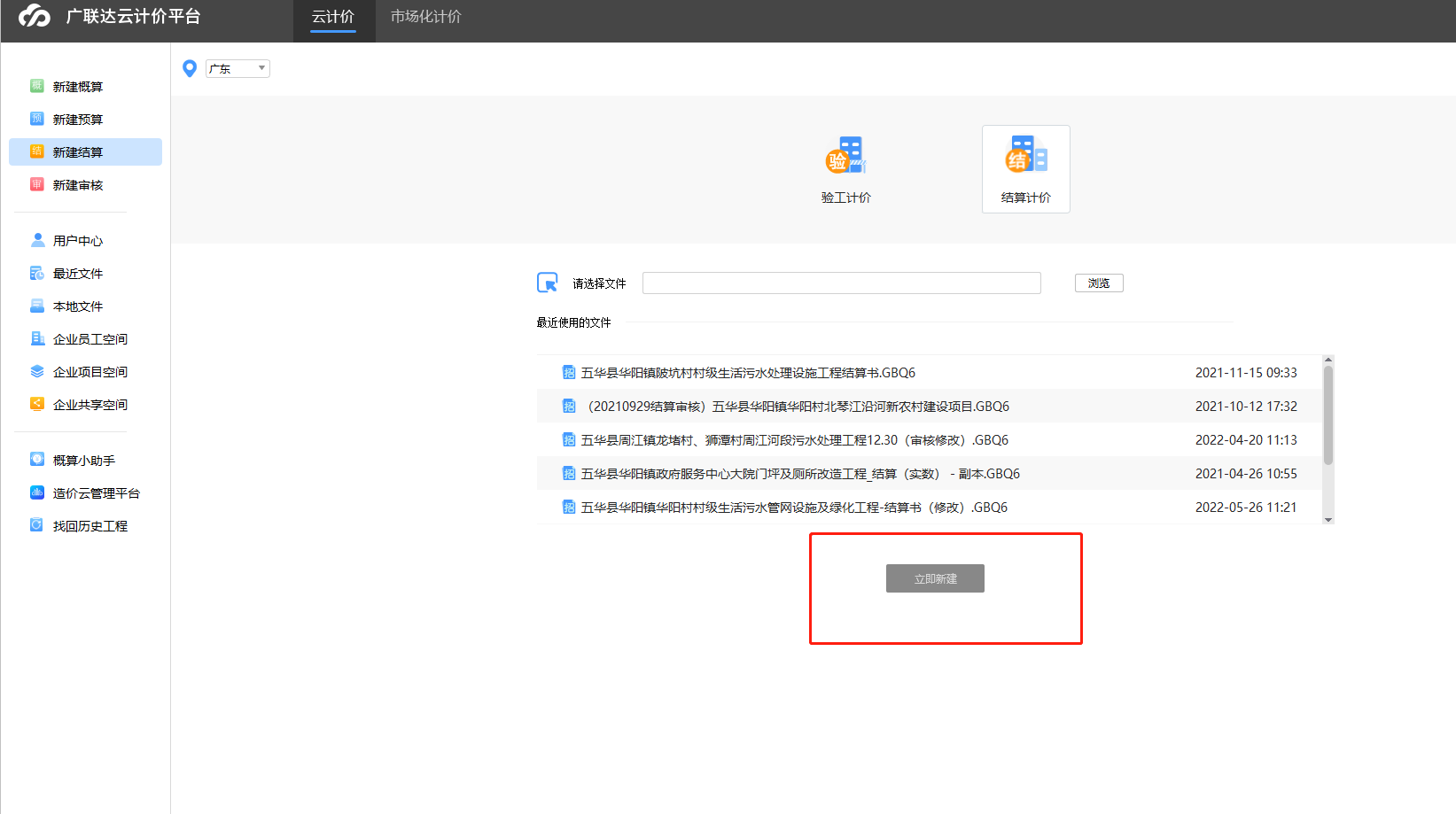Click the 广联达云计价平台 cloud logo
The height and width of the screenshot is (814, 1456).
click(x=35, y=16)
